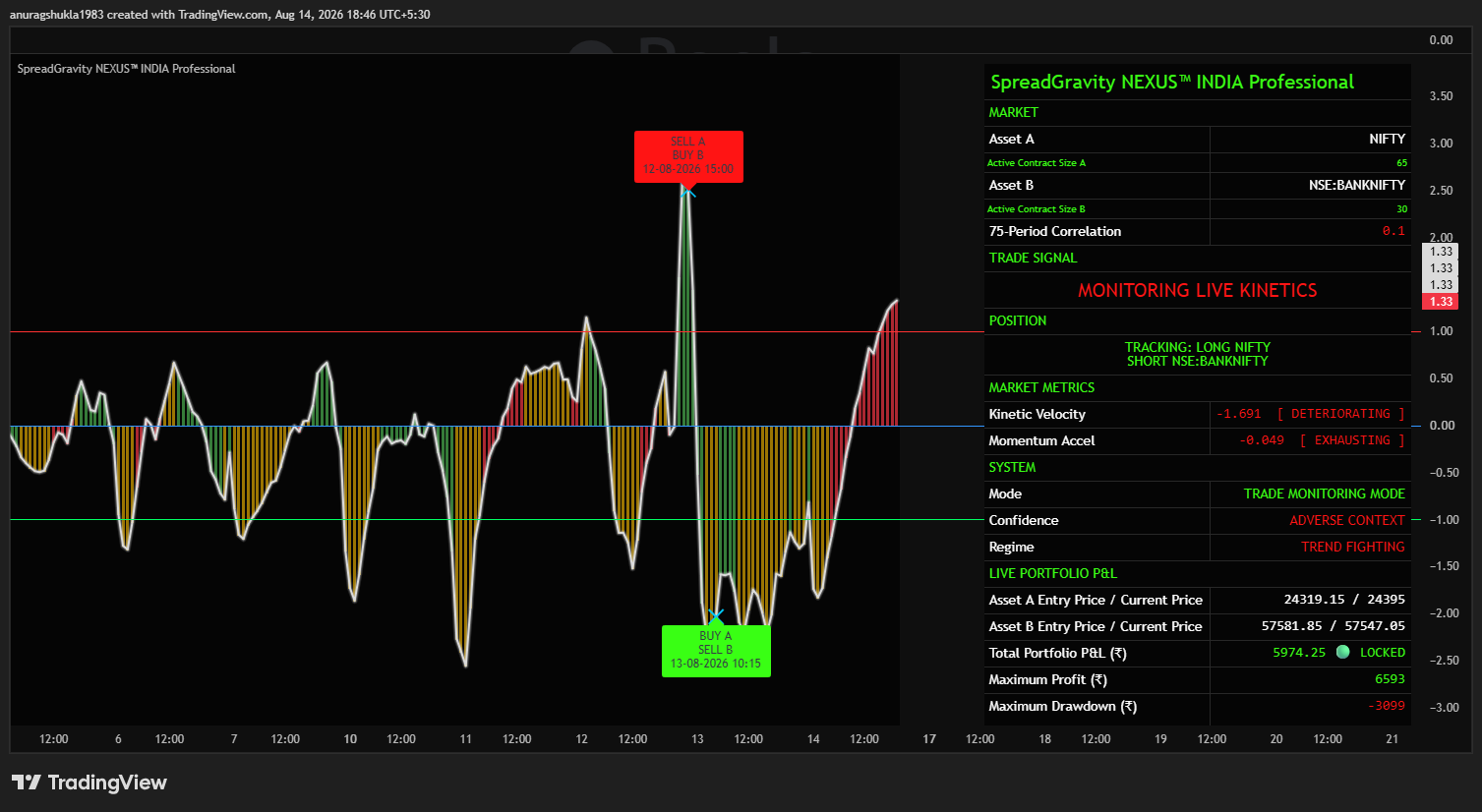The width and height of the screenshot is (1482, 812).
Task: Select the LIVE PORTFOLIO P&L heading
Action: 1052,574
